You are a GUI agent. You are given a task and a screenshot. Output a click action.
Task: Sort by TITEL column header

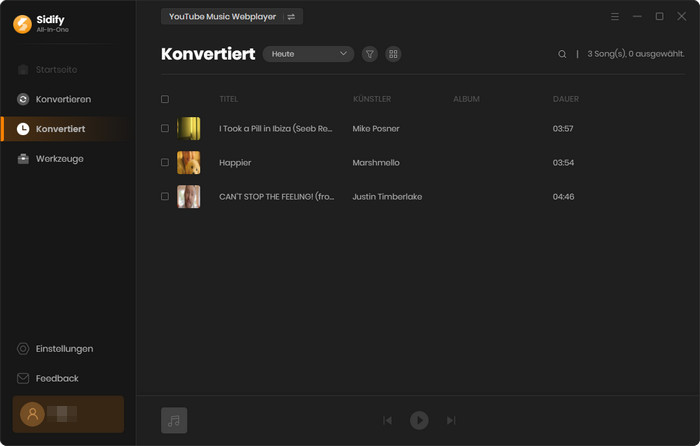[x=229, y=99]
